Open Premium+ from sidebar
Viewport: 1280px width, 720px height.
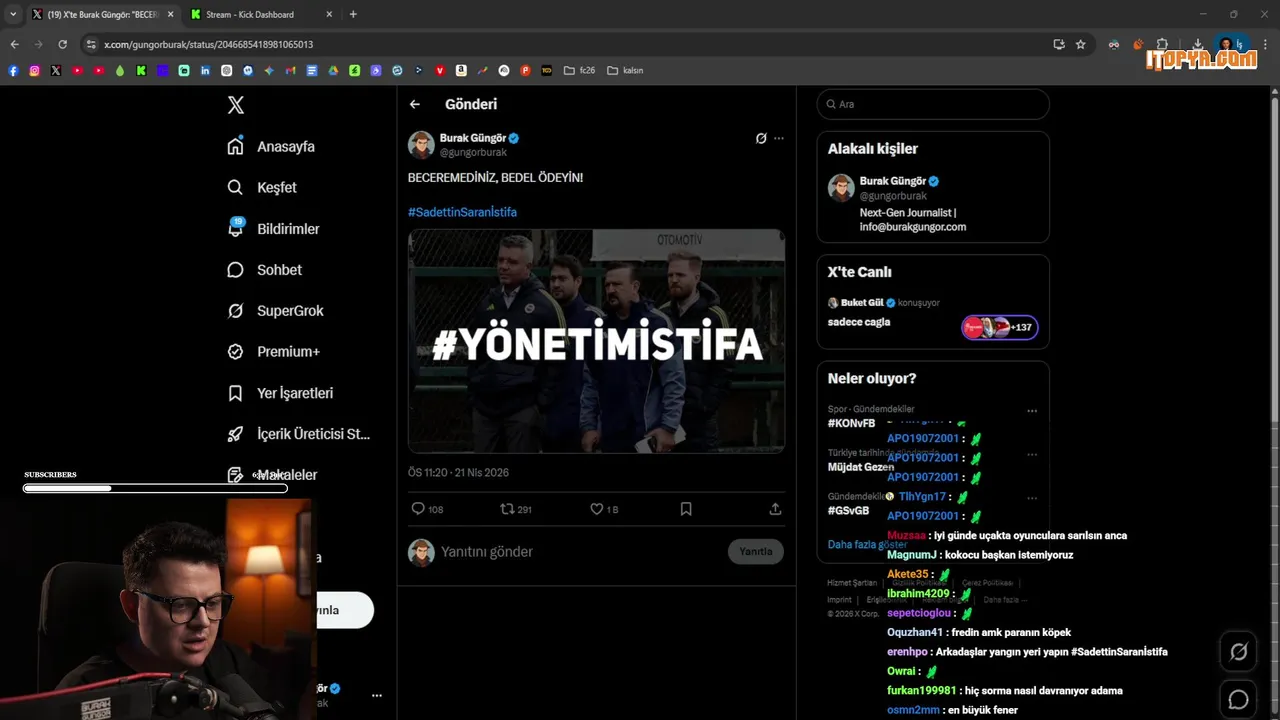(x=273, y=352)
